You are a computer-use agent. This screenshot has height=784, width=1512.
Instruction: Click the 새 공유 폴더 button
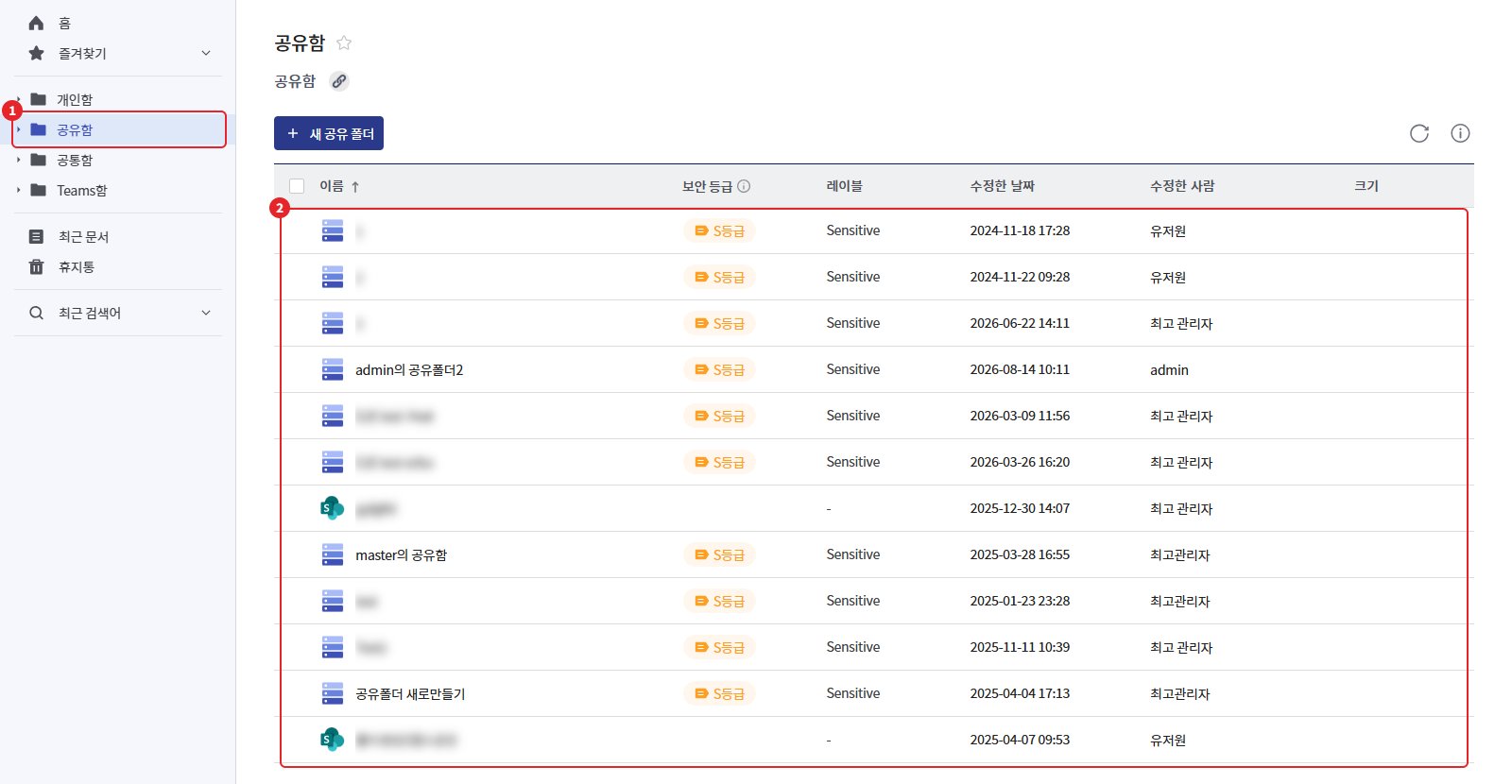coord(329,133)
